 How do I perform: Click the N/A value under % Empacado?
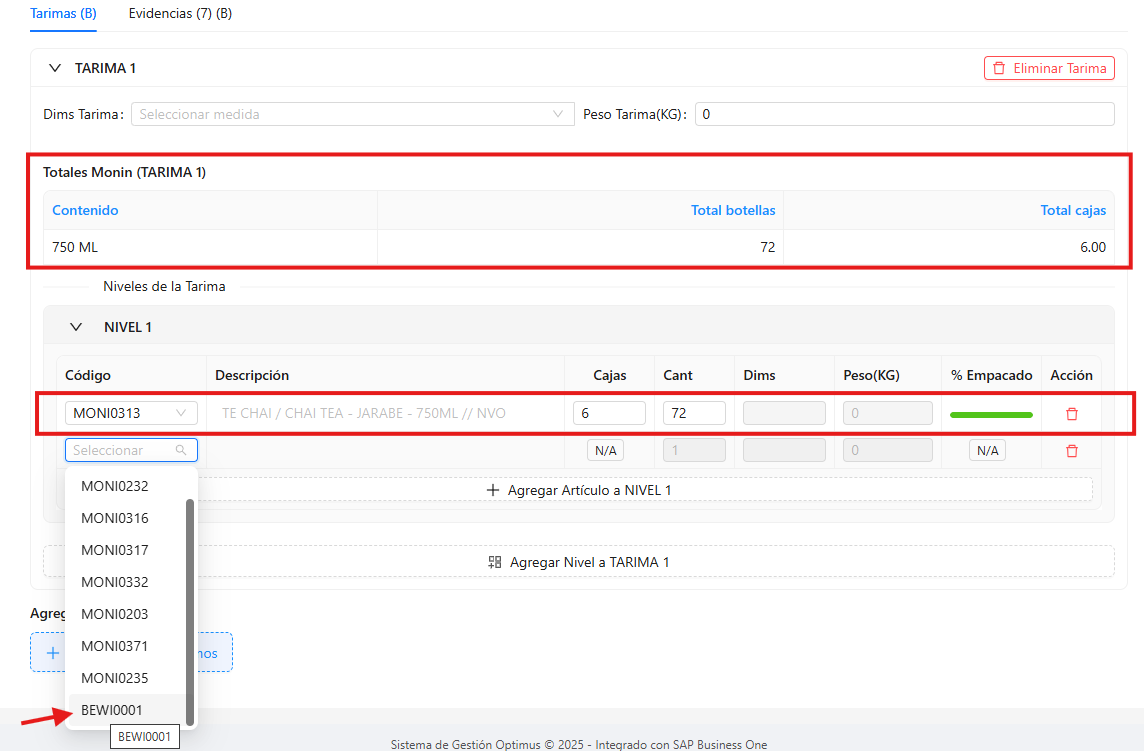pyautogui.click(x=988, y=450)
